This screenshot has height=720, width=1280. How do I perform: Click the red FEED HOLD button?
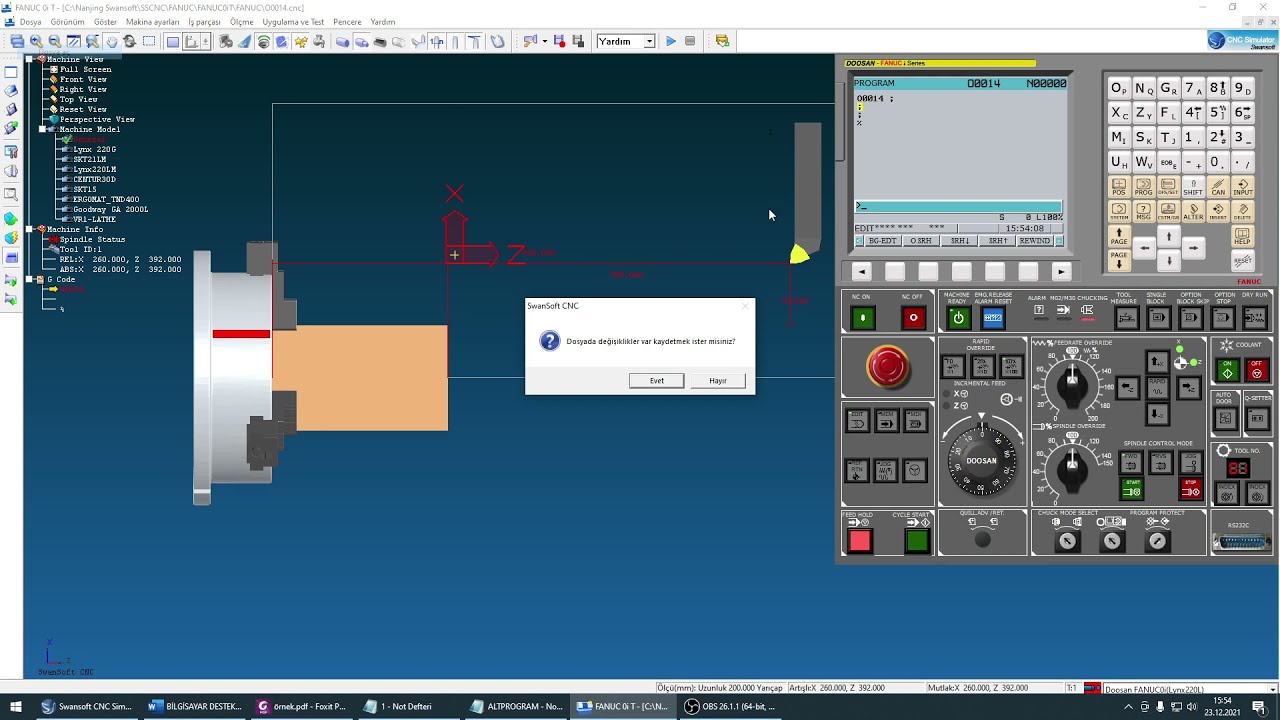coord(859,540)
